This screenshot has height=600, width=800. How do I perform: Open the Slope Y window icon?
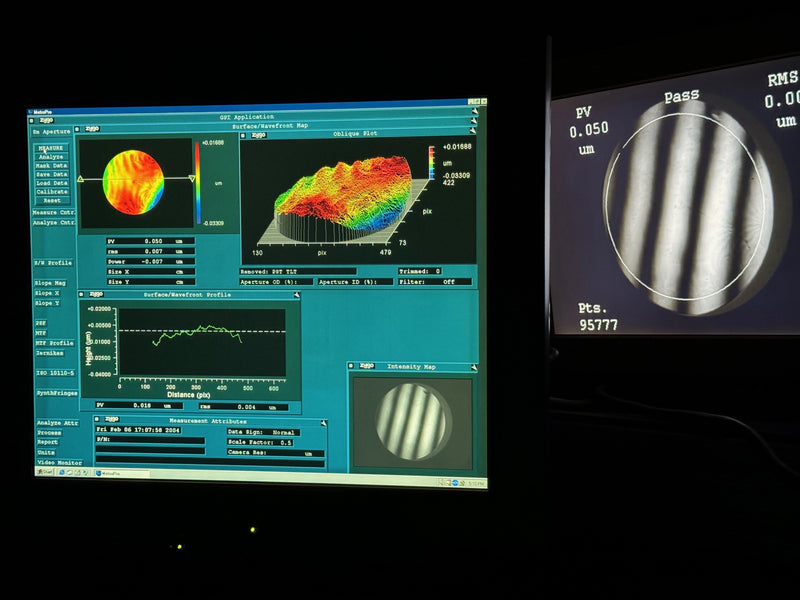click(47, 303)
